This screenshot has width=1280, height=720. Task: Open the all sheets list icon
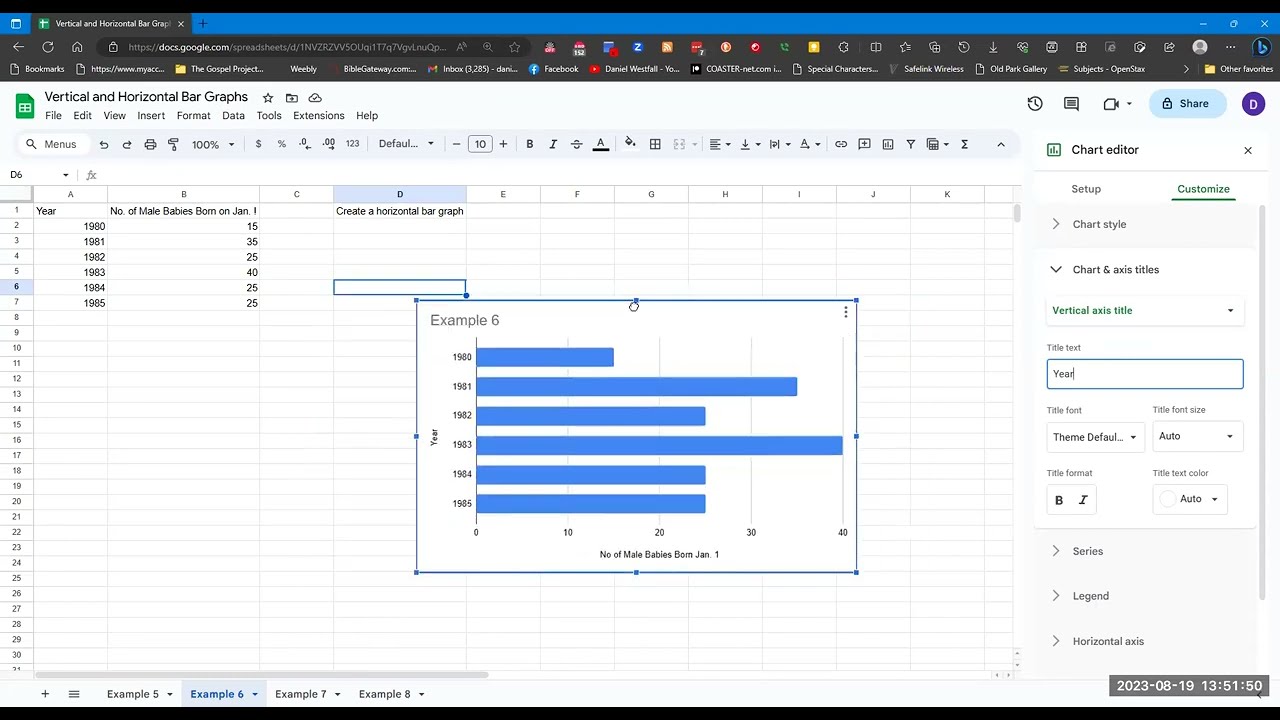click(x=73, y=694)
